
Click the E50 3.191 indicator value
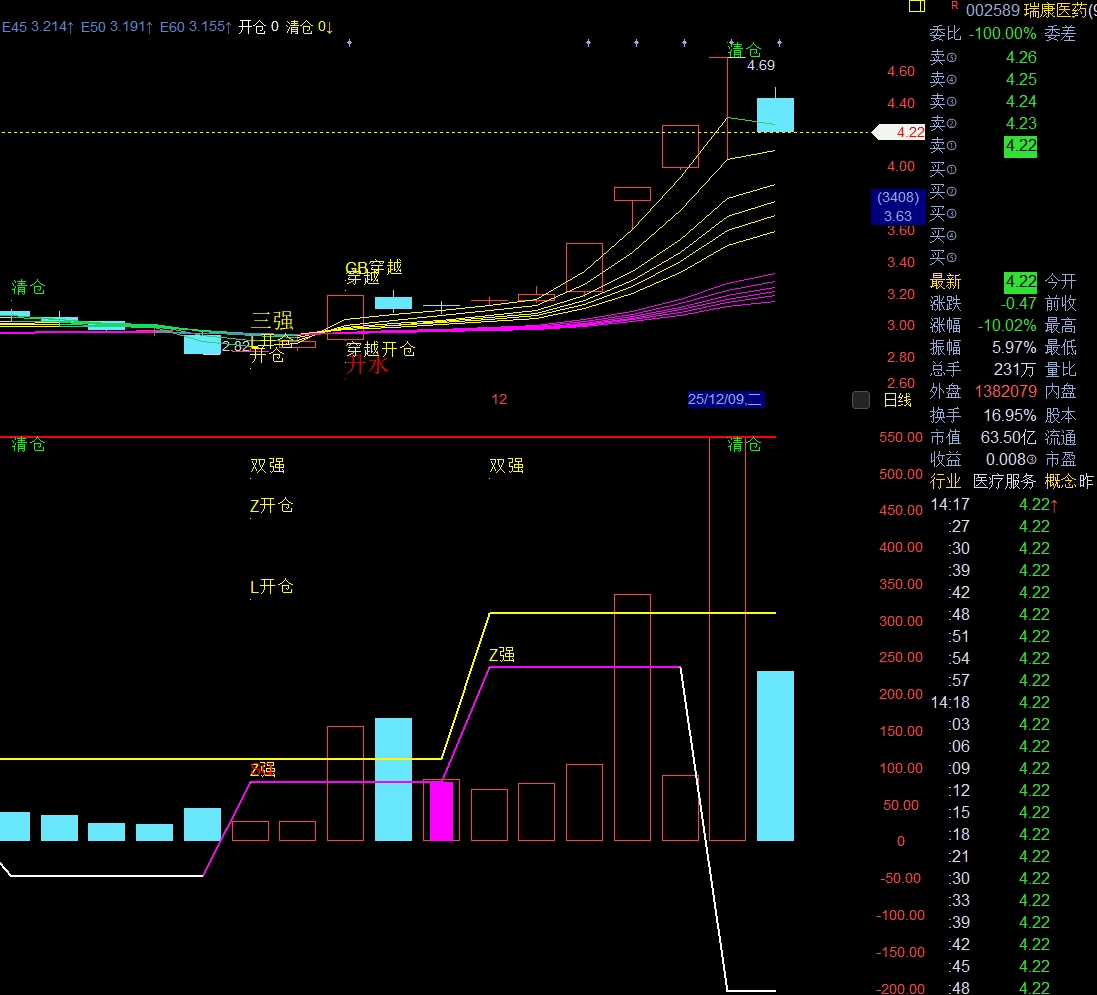click(x=117, y=27)
